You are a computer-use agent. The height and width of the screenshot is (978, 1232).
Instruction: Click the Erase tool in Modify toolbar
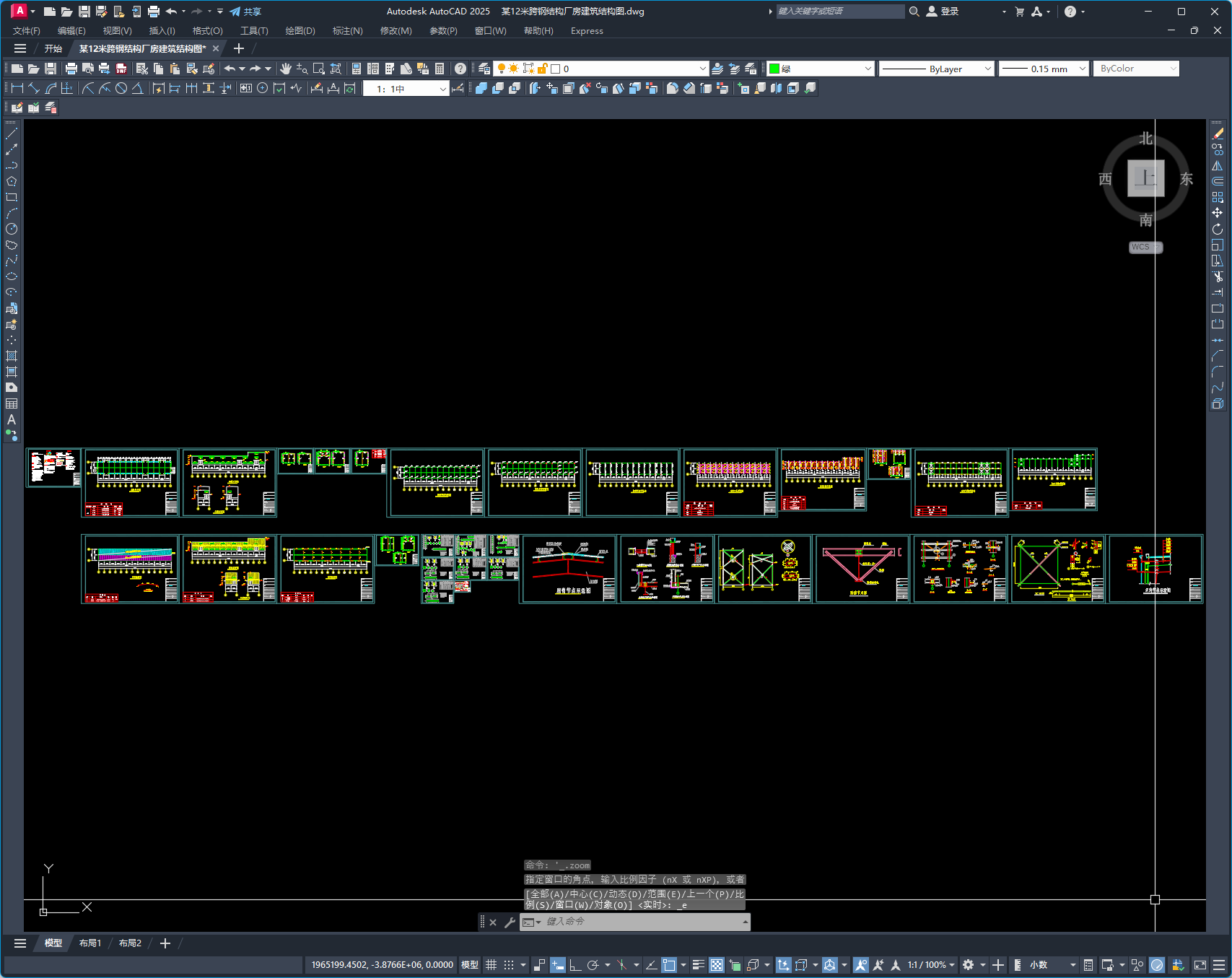pos(1218,134)
